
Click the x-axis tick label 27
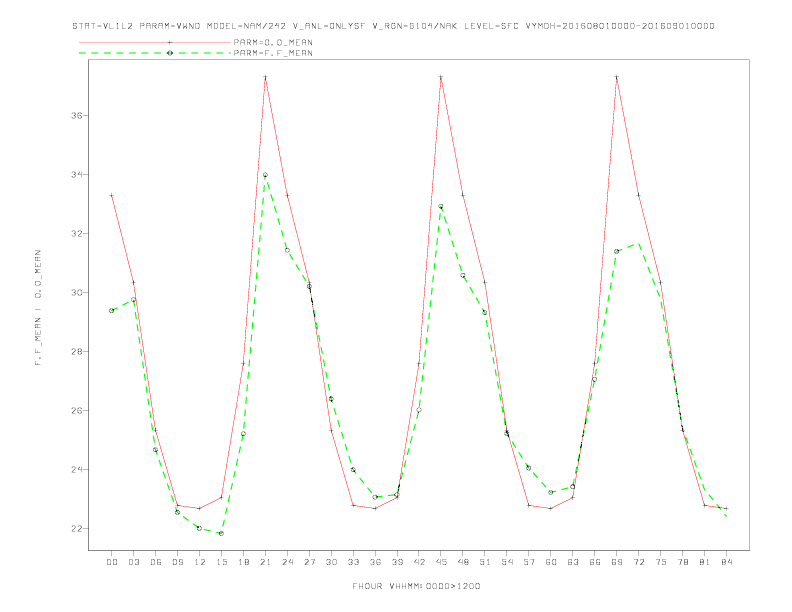pos(309,562)
